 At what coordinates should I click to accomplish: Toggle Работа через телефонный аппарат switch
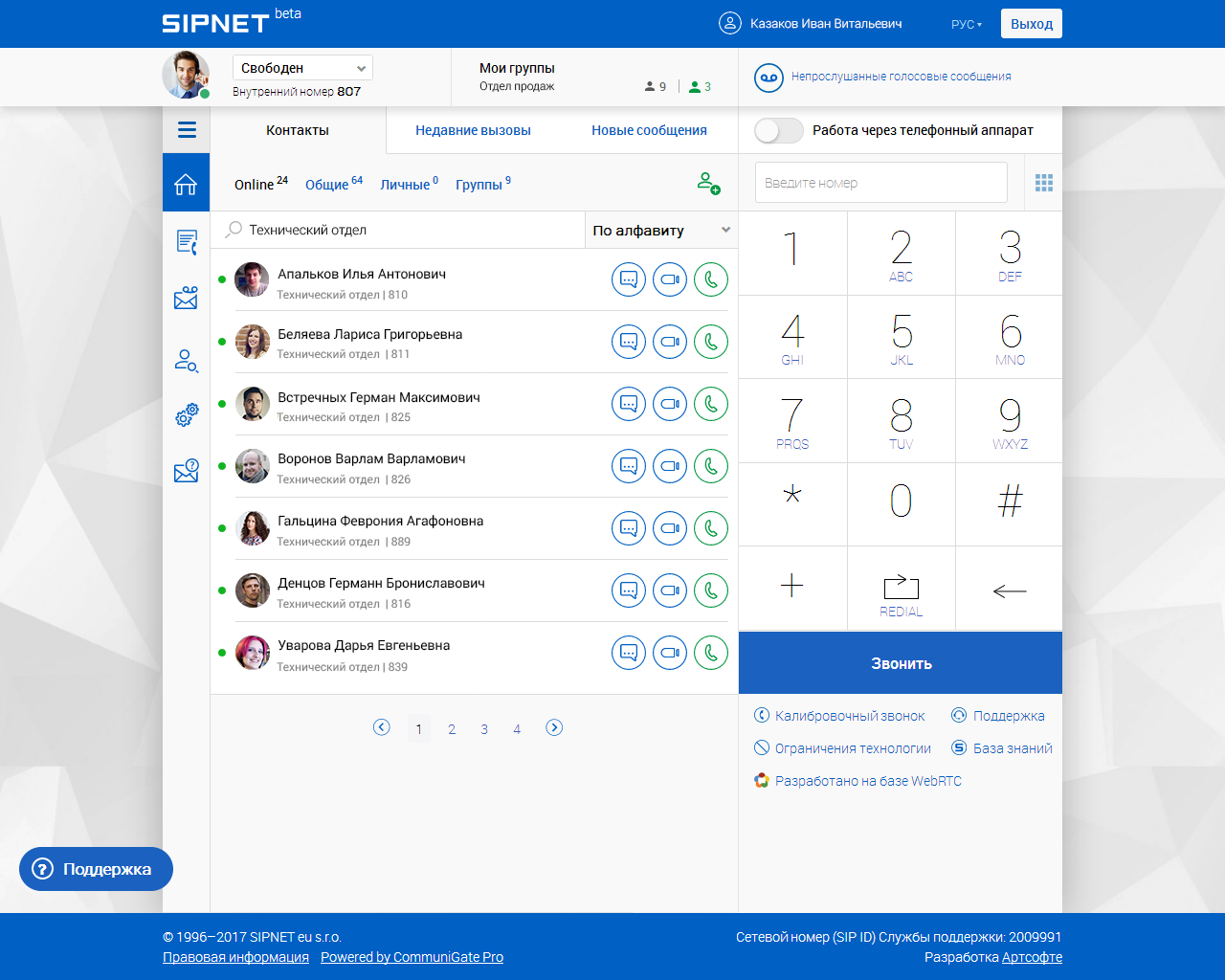pyautogui.click(x=779, y=130)
